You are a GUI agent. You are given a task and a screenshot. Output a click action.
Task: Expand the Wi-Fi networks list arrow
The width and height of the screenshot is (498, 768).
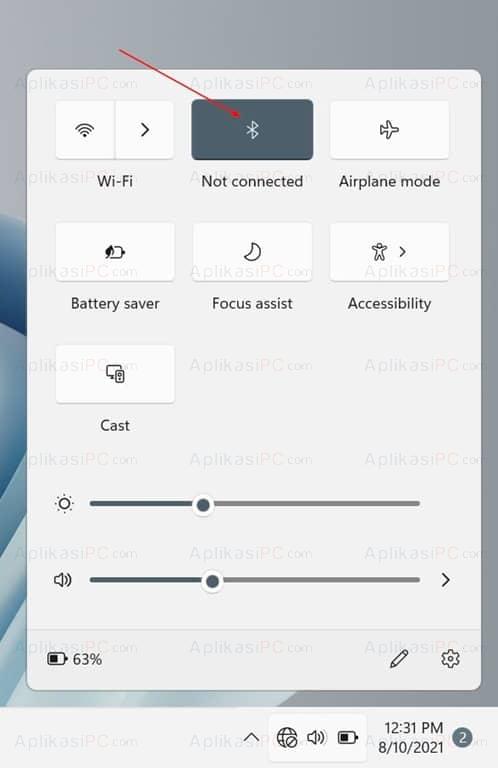pos(144,130)
